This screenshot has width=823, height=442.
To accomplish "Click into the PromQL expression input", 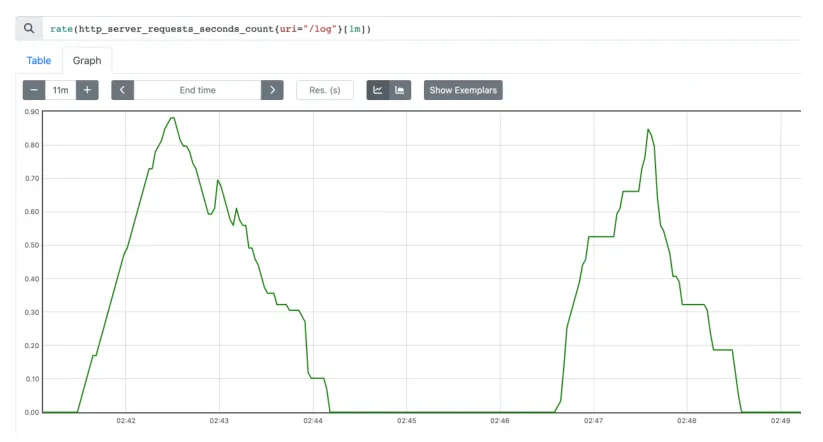I will click(x=423, y=29).
